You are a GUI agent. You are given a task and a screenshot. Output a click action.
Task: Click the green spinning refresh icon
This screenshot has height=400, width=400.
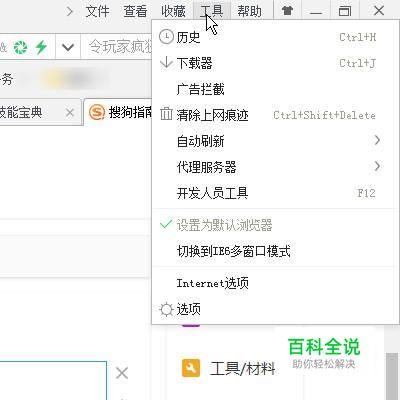pyautogui.click(x=20, y=47)
